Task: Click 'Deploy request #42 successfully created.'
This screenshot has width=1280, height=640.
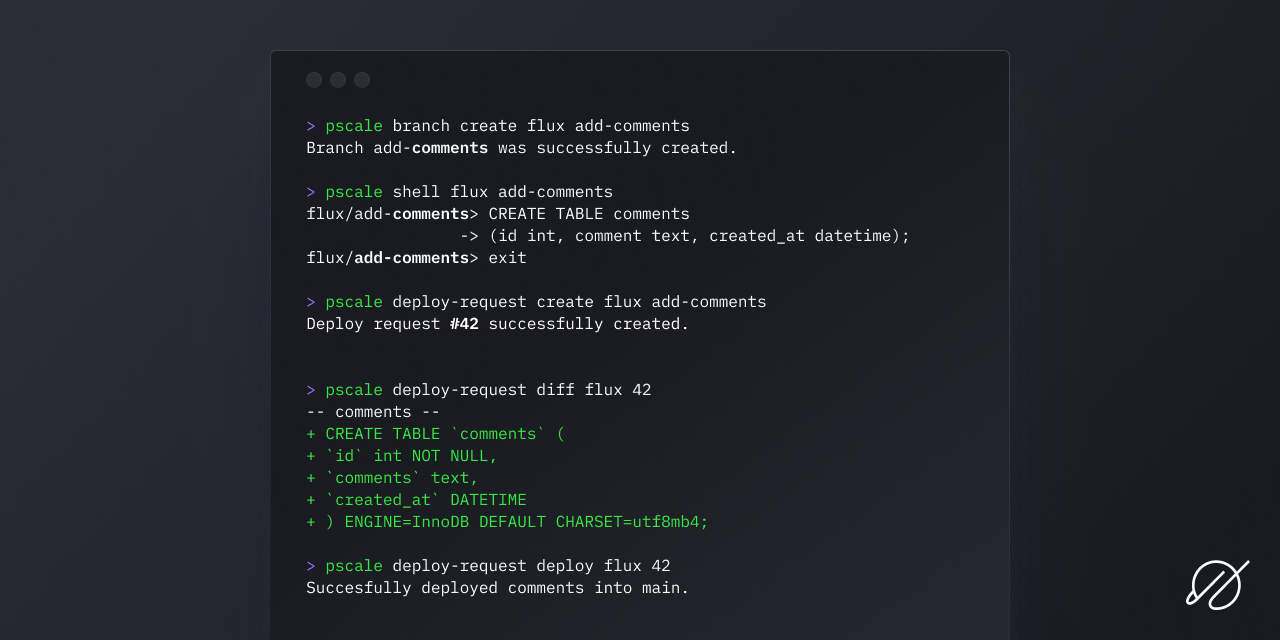Action: (498, 324)
